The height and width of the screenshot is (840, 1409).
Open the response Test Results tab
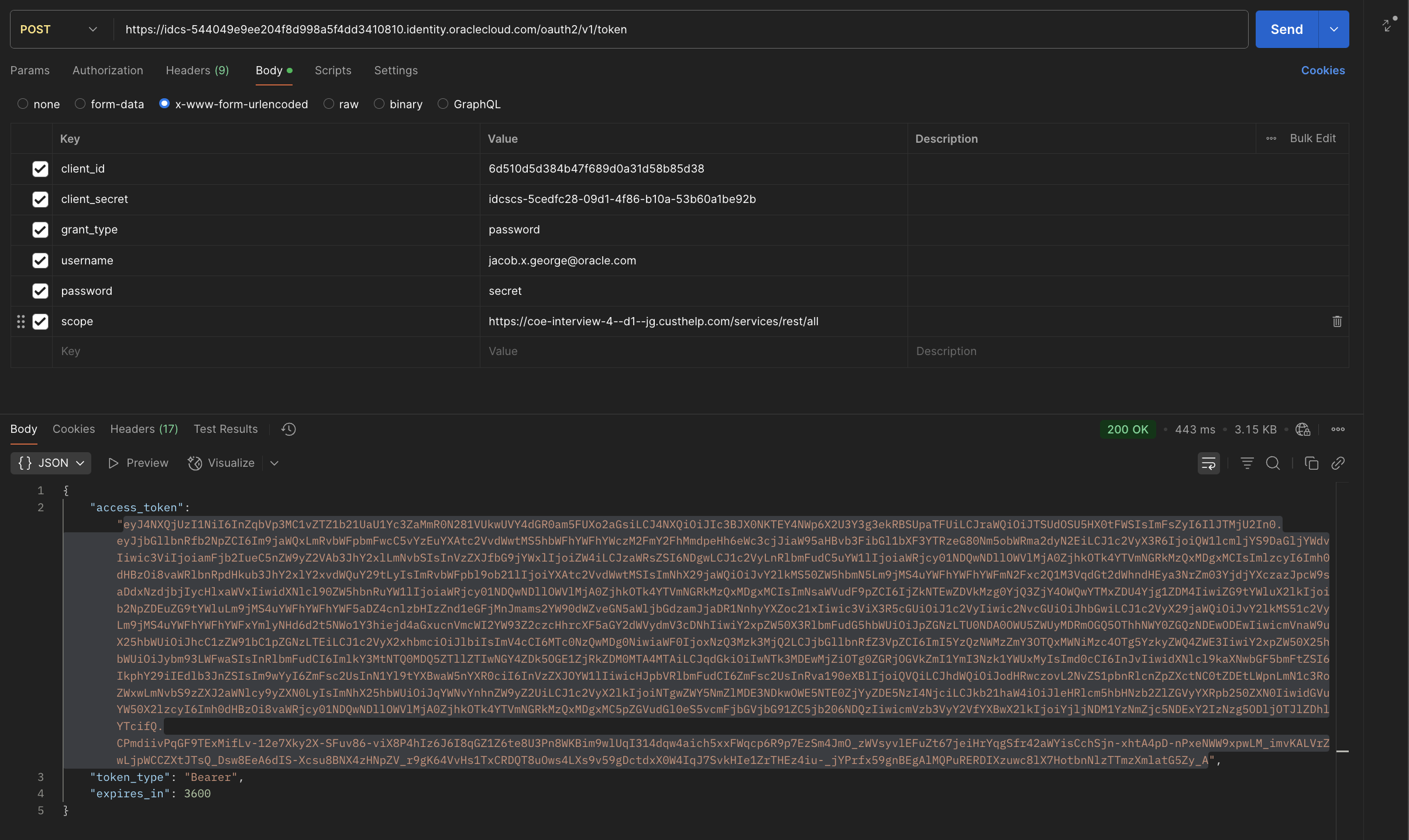(225, 429)
